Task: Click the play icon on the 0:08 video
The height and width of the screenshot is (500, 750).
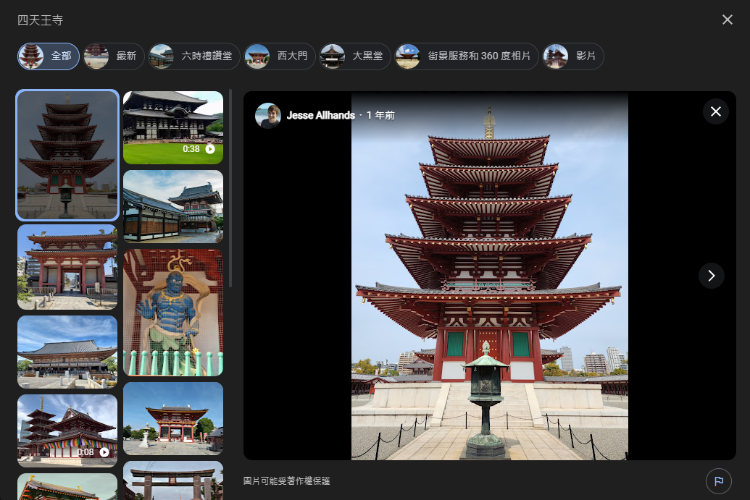Action: coord(104,452)
